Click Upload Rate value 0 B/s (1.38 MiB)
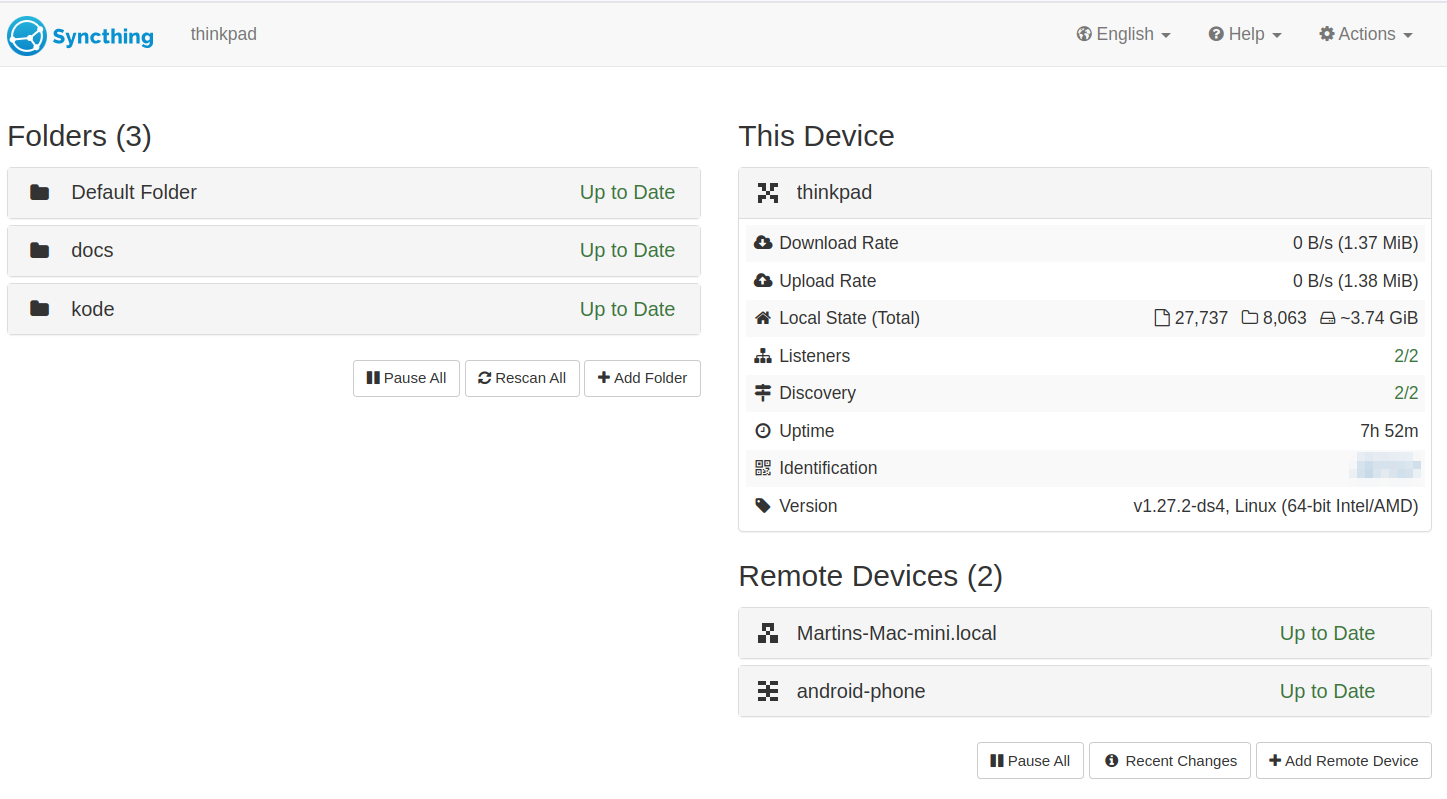This screenshot has width=1447, height=799. click(x=1355, y=281)
